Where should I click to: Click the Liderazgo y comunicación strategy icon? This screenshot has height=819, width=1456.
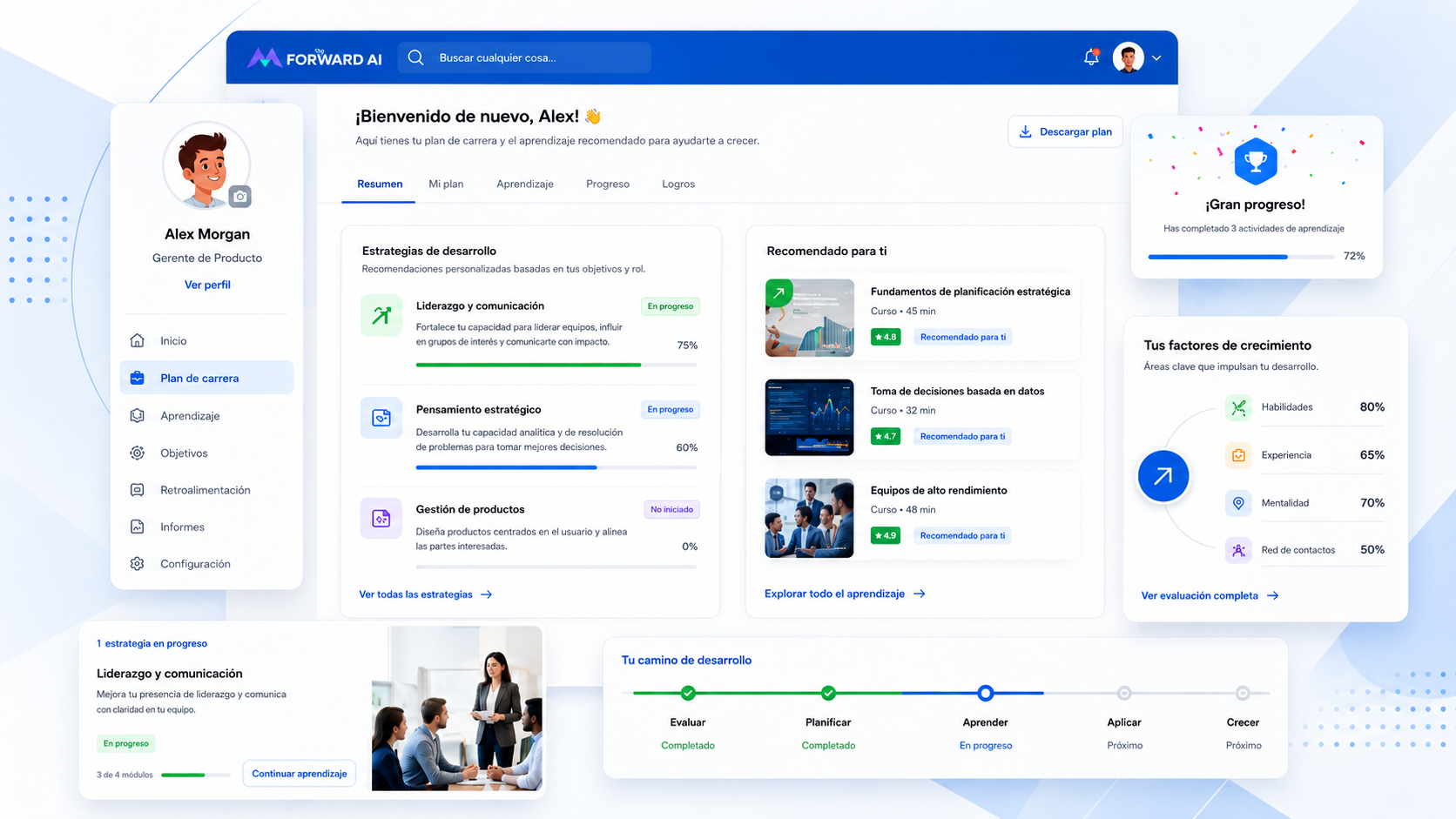click(x=381, y=315)
